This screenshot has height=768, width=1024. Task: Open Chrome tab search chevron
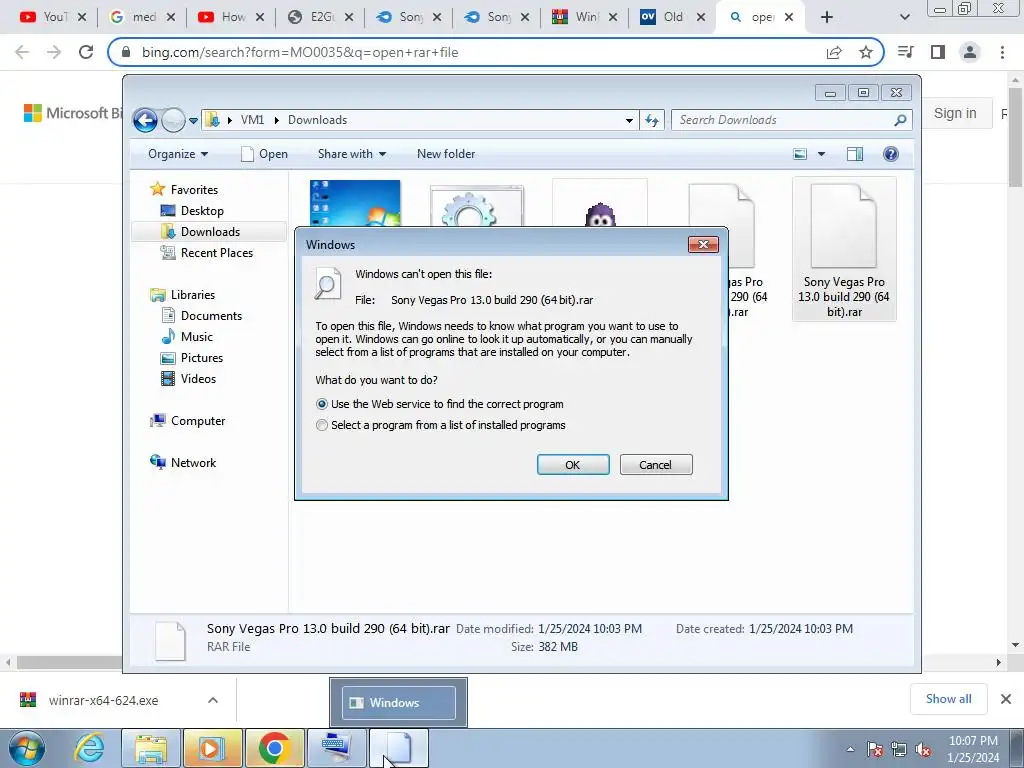[x=904, y=18]
